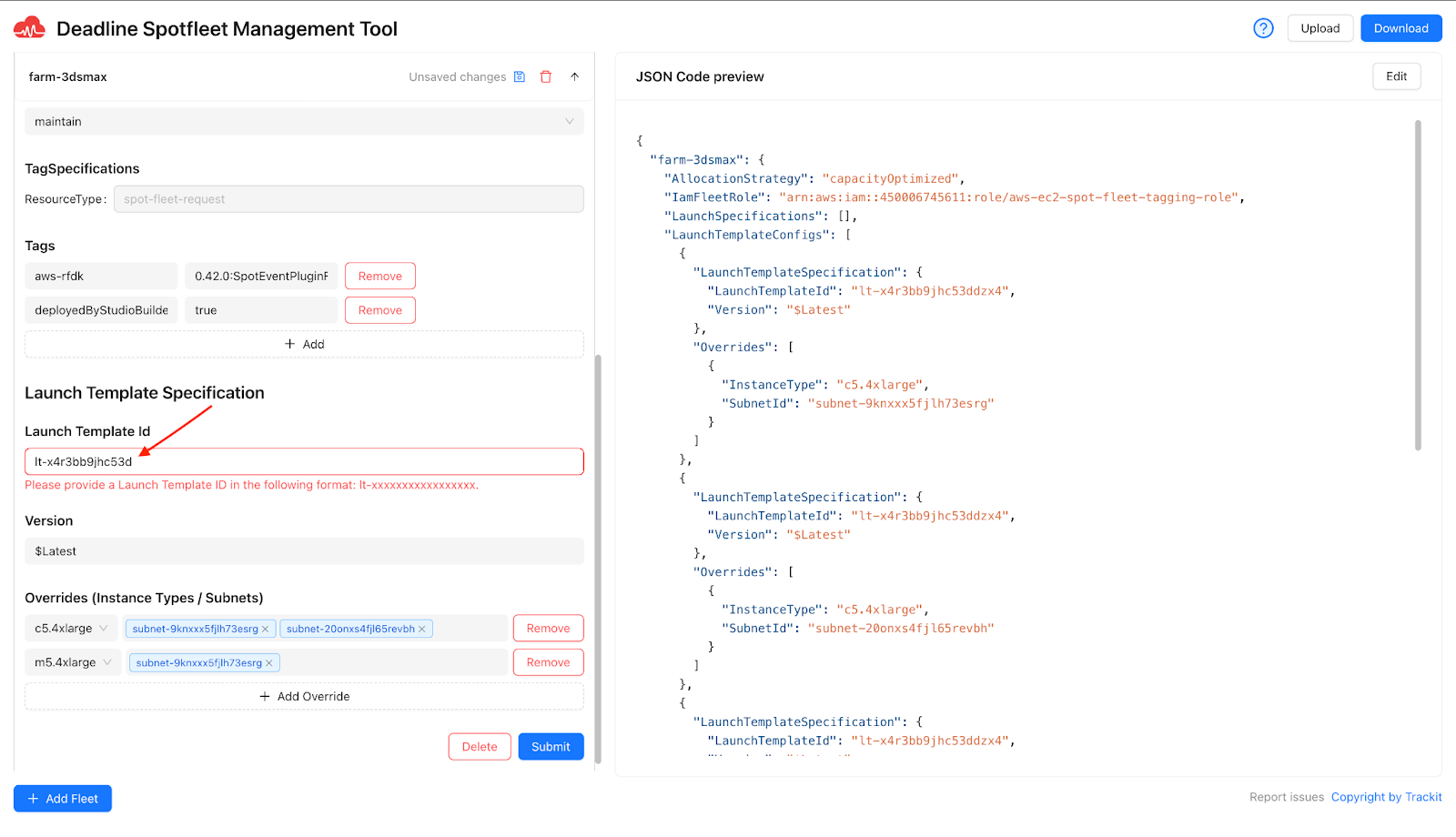Screen dimensions: 1456x837
Task: Click the ResourceType spot-fleet-request field
Action: tap(349, 199)
